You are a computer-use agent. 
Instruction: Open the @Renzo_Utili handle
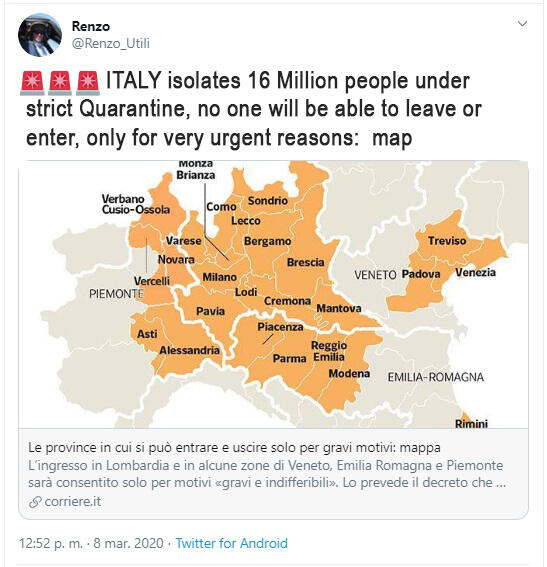click(111, 43)
